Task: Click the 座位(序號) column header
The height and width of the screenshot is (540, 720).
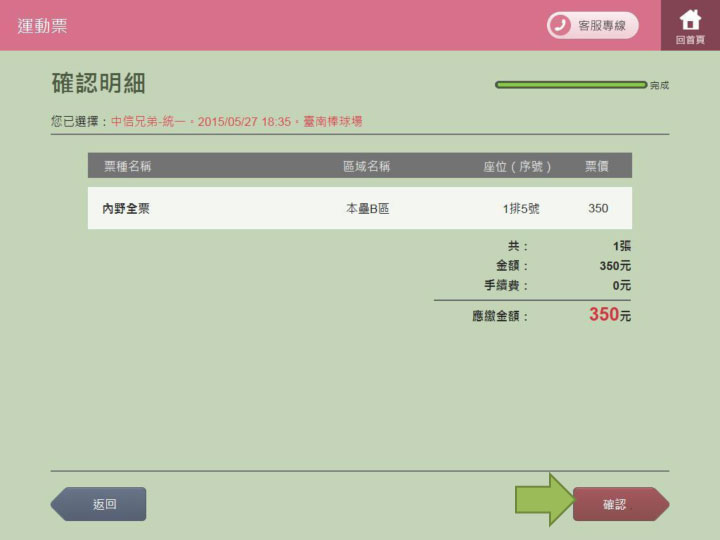Action: pos(517,166)
